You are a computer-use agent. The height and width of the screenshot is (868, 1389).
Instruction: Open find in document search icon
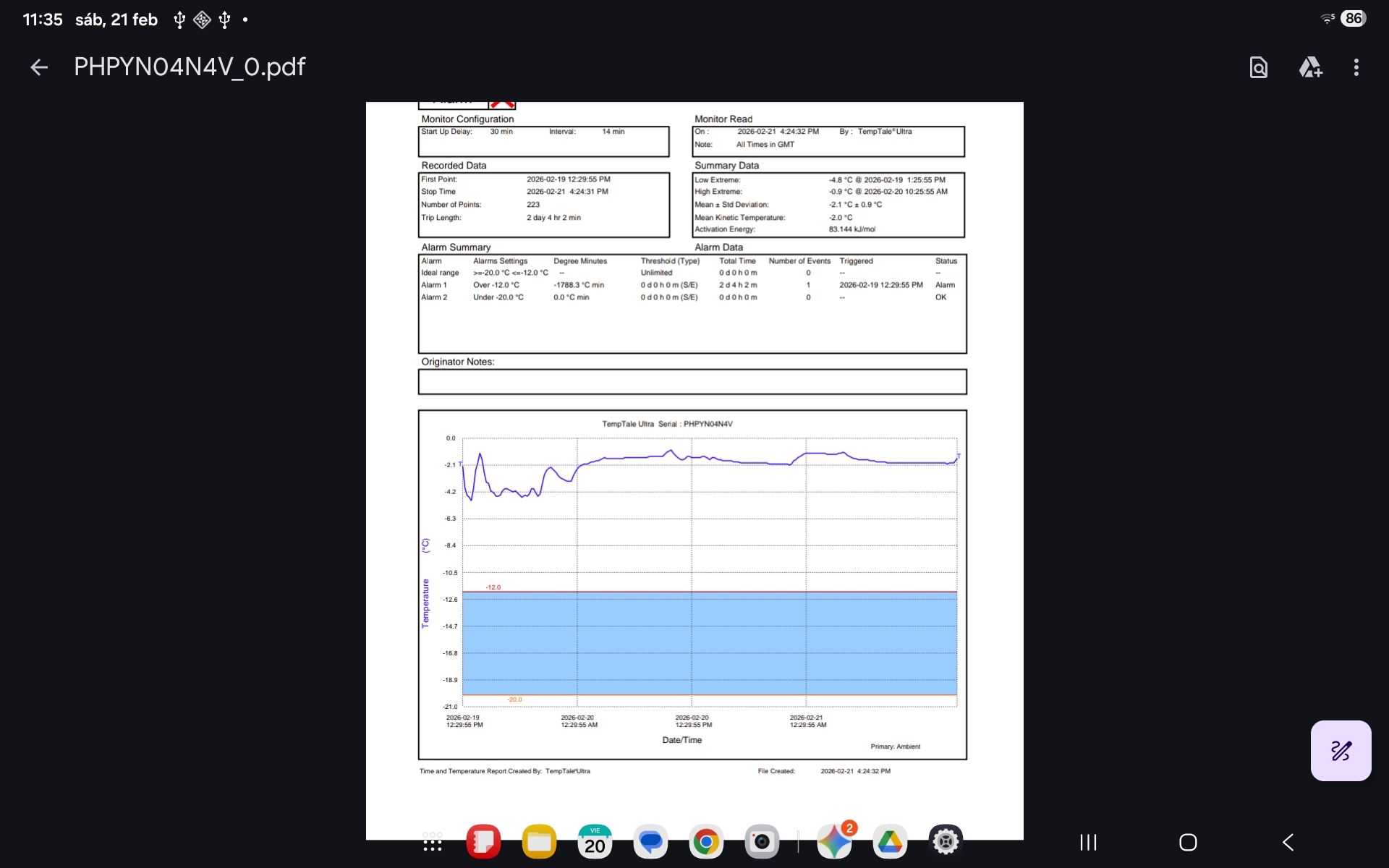point(1258,67)
